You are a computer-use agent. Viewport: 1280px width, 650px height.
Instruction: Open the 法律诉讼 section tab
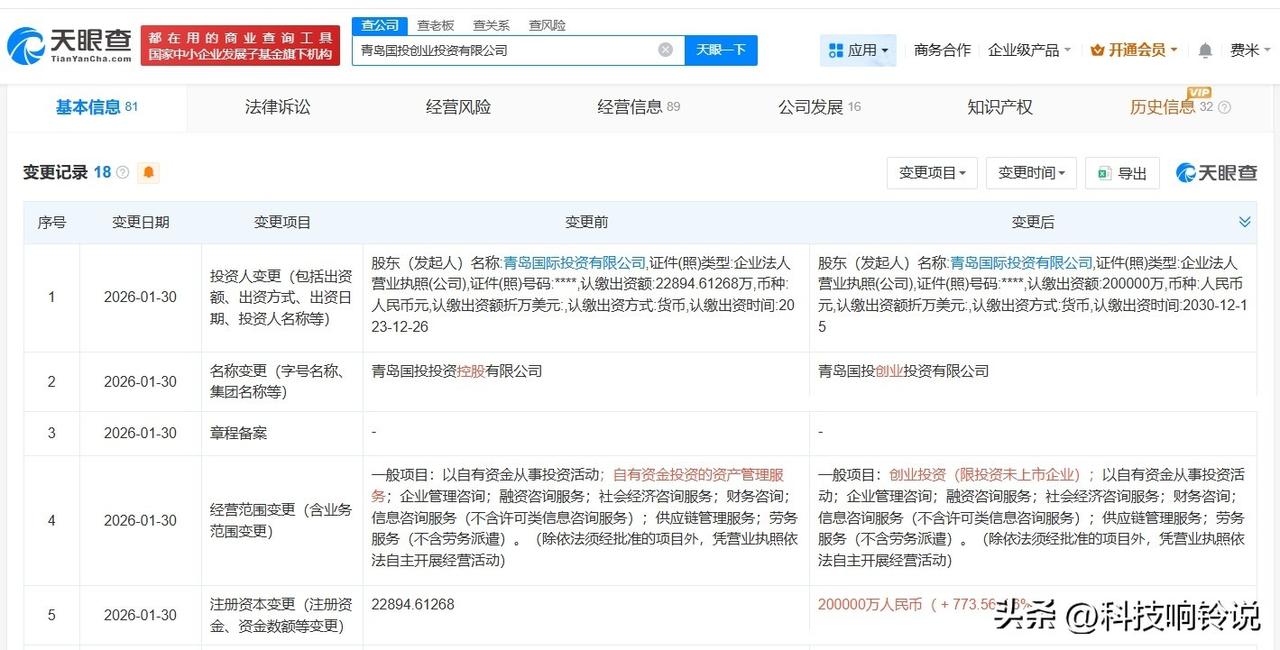(278, 106)
